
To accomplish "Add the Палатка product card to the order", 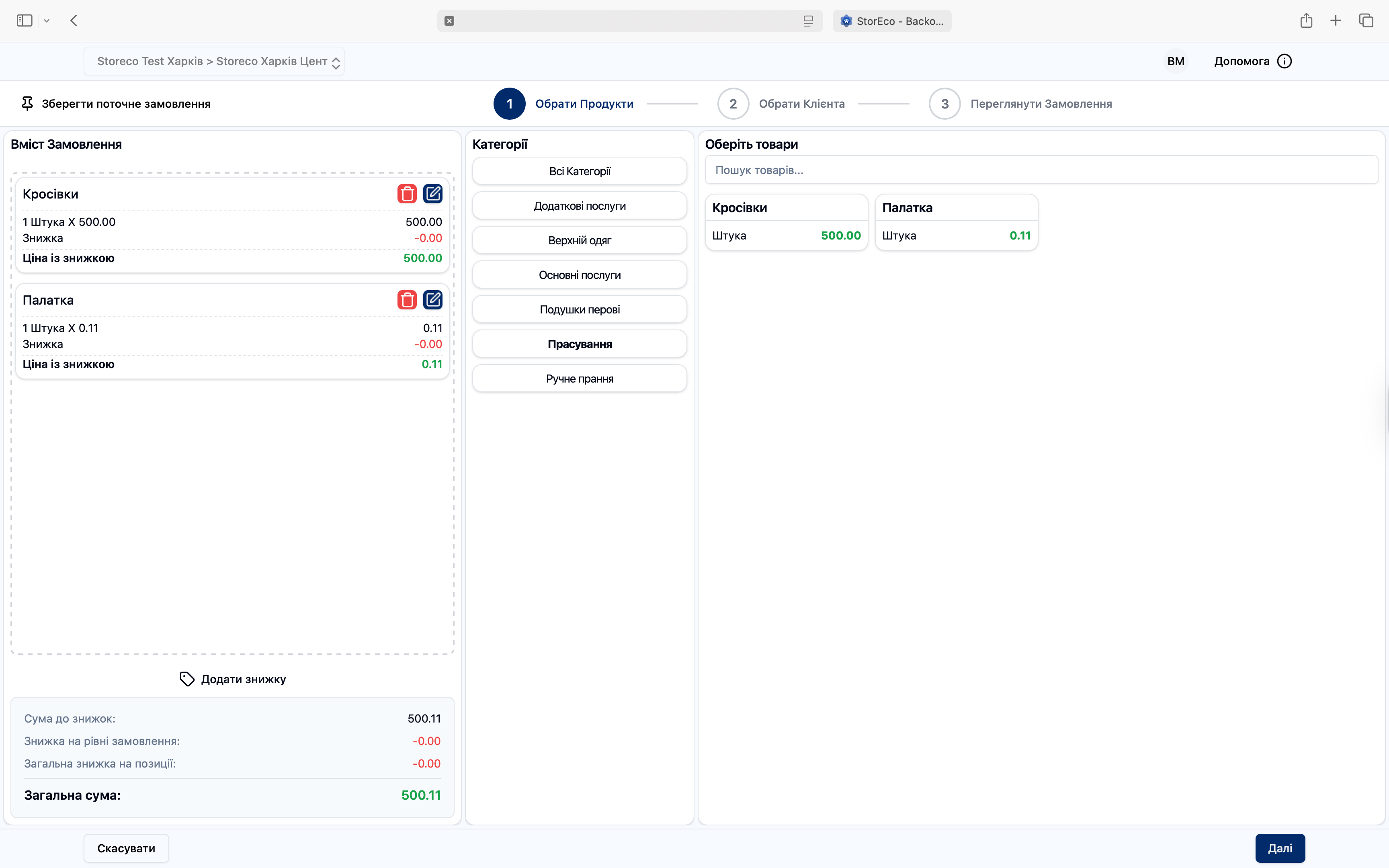I will pyautogui.click(x=956, y=222).
